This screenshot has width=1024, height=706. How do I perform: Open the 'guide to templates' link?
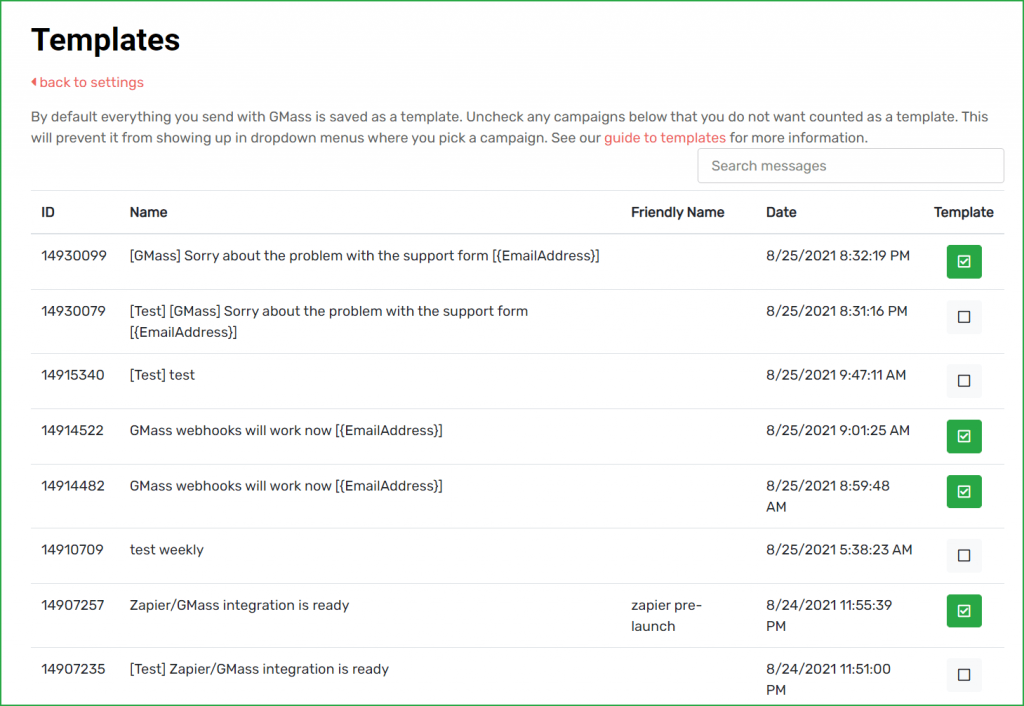[x=664, y=137]
